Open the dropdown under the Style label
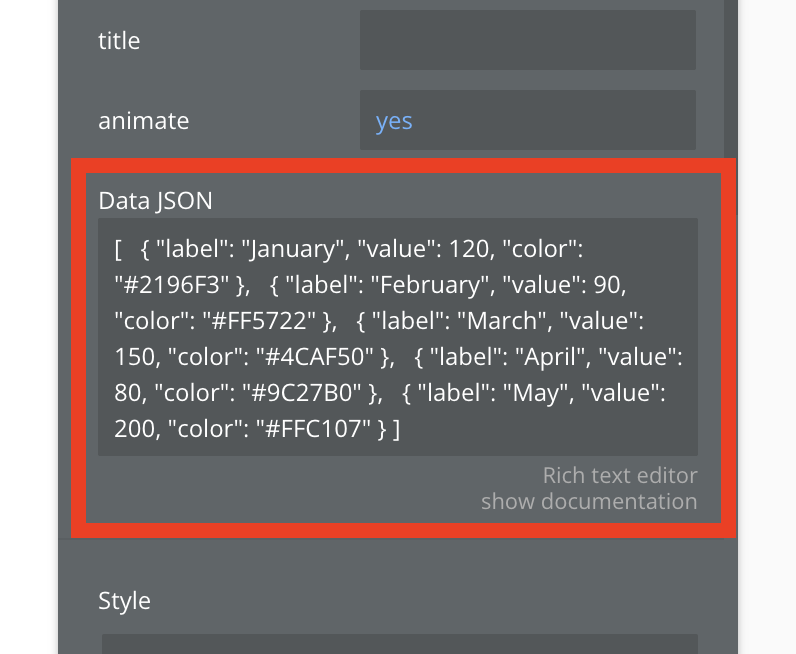The width and height of the screenshot is (796, 654). (399, 643)
